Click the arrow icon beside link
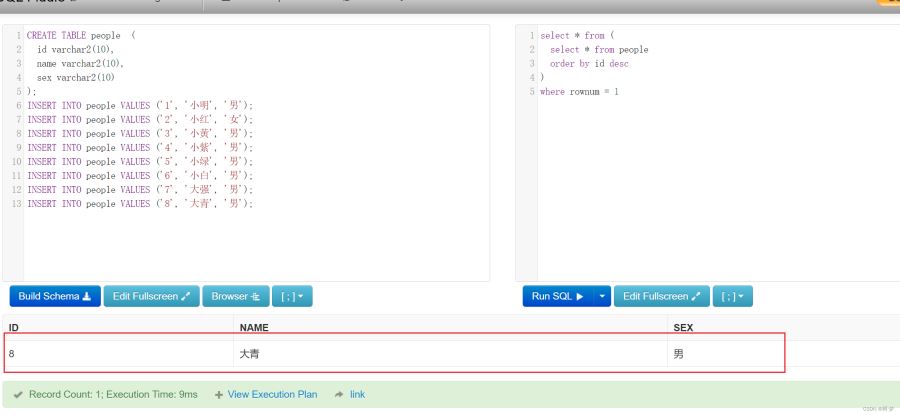The width and height of the screenshot is (900, 415). [339, 394]
